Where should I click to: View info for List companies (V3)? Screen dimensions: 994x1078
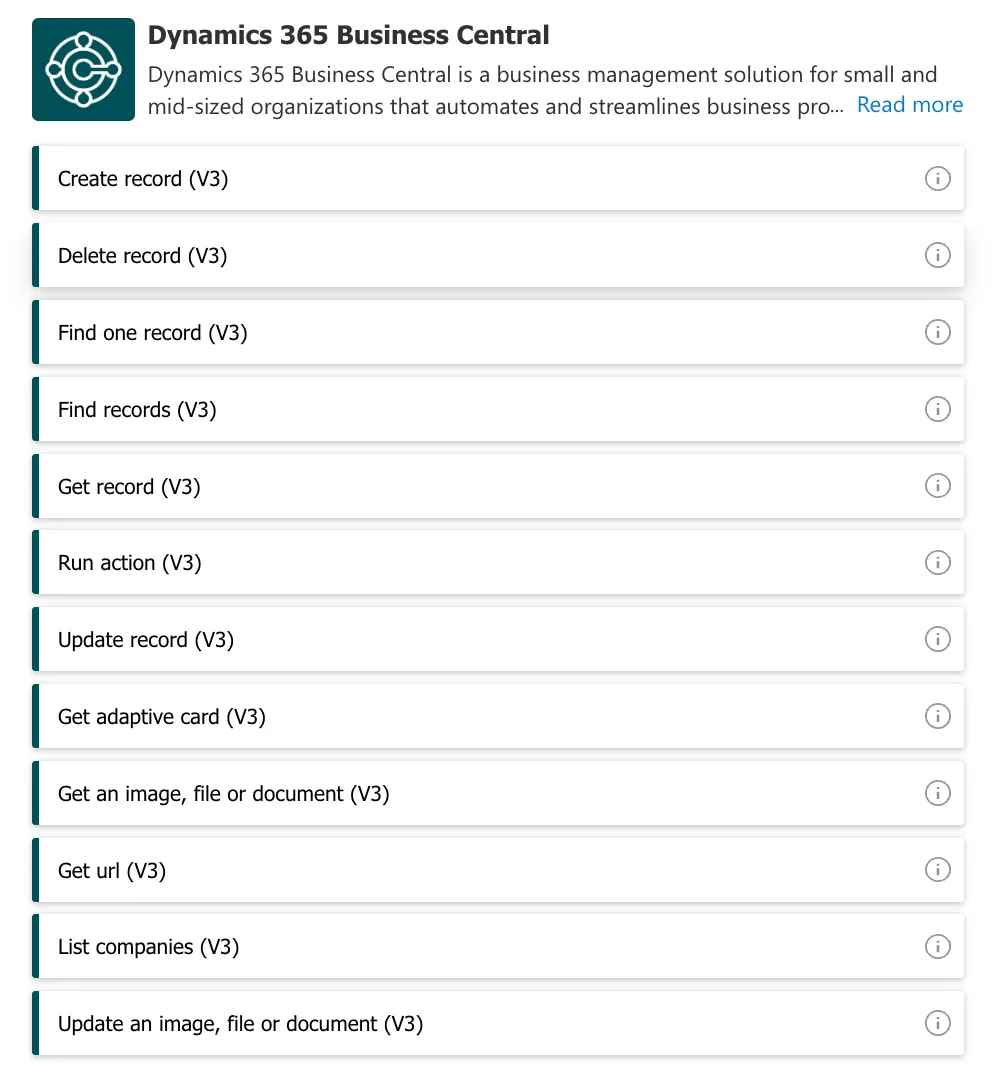pyautogui.click(x=938, y=946)
